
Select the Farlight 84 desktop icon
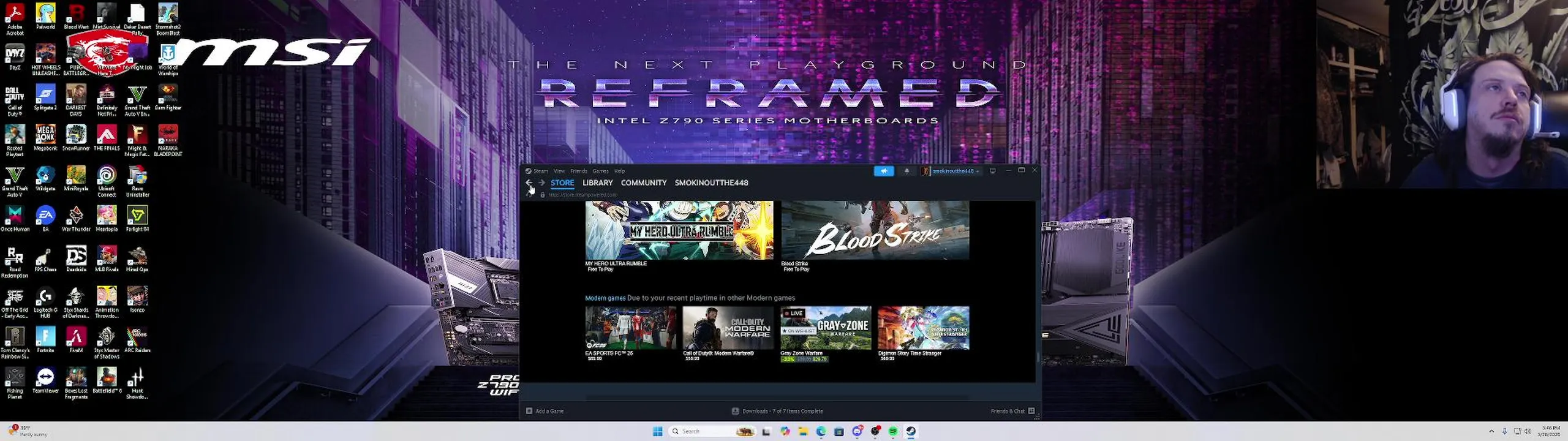[x=137, y=218]
